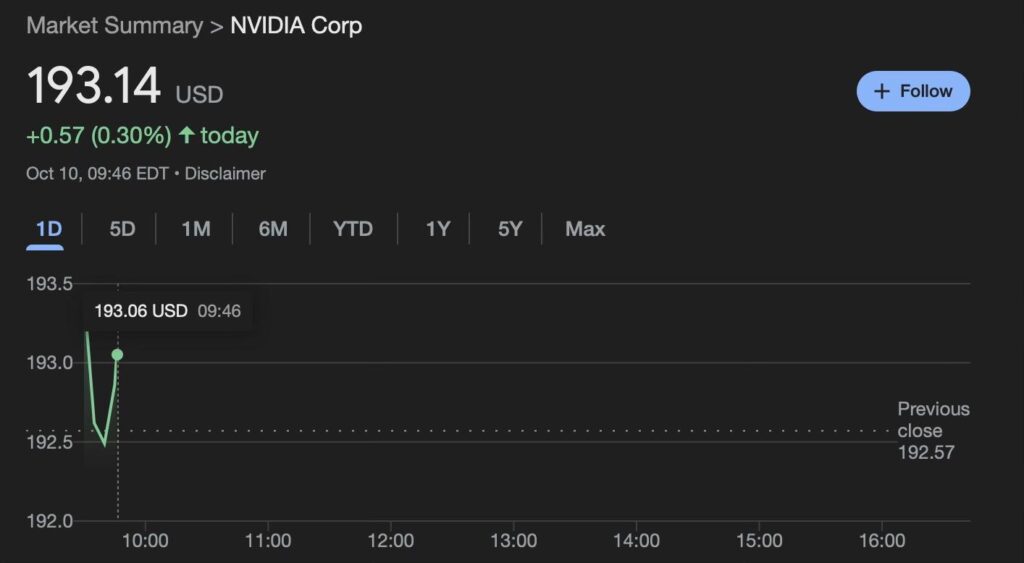Show the Max time range
The image size is (1024, 563).
point(585,229)
